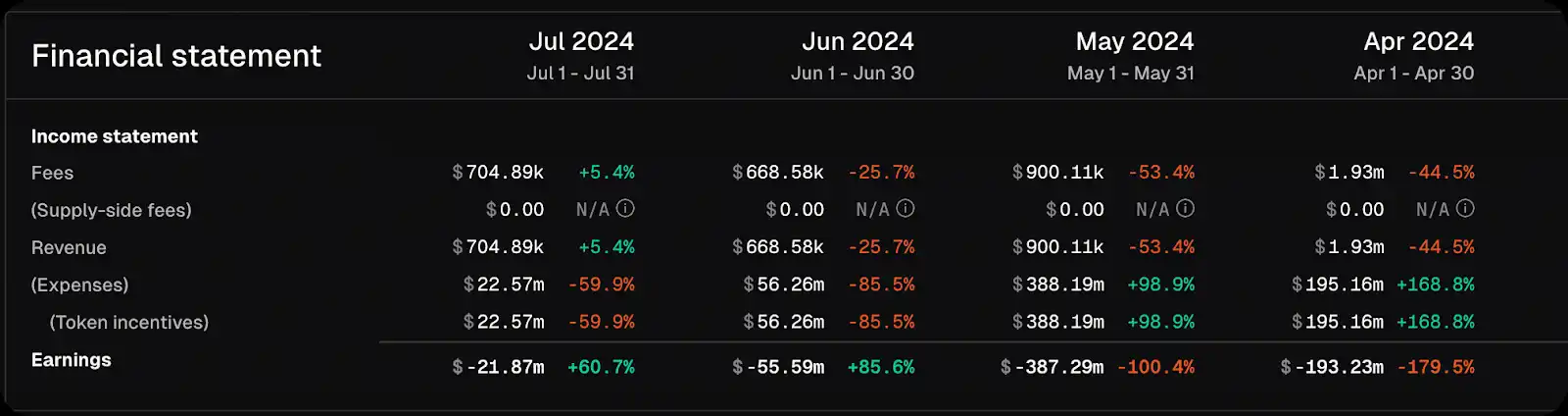Select the Jul 2024 column header
The width and height of the screenshot is (1568, 416).
pos(581,41)
